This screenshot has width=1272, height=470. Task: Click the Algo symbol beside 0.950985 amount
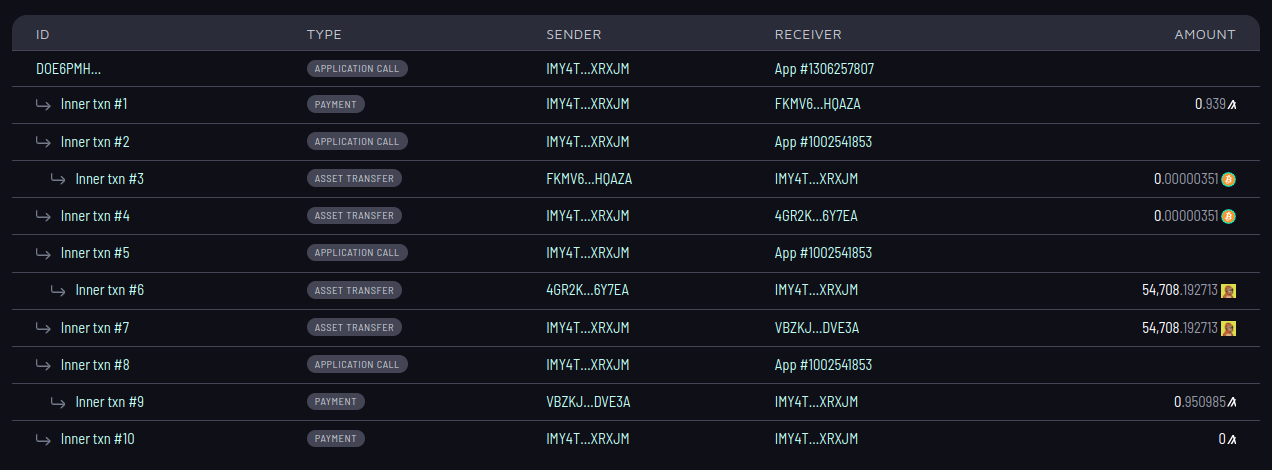[x=1232, y=402]
